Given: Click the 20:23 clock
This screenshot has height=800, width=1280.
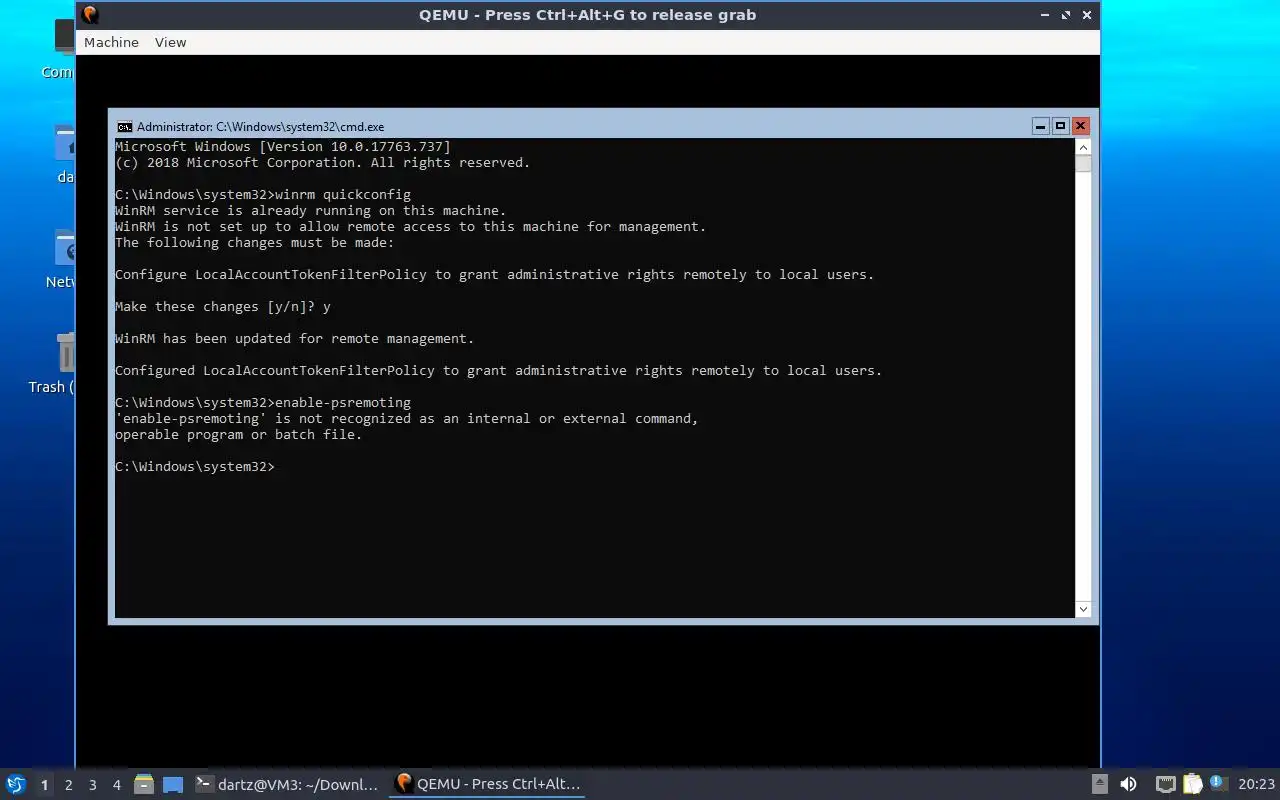Looking at the screenshot, I should (1256, 784).
